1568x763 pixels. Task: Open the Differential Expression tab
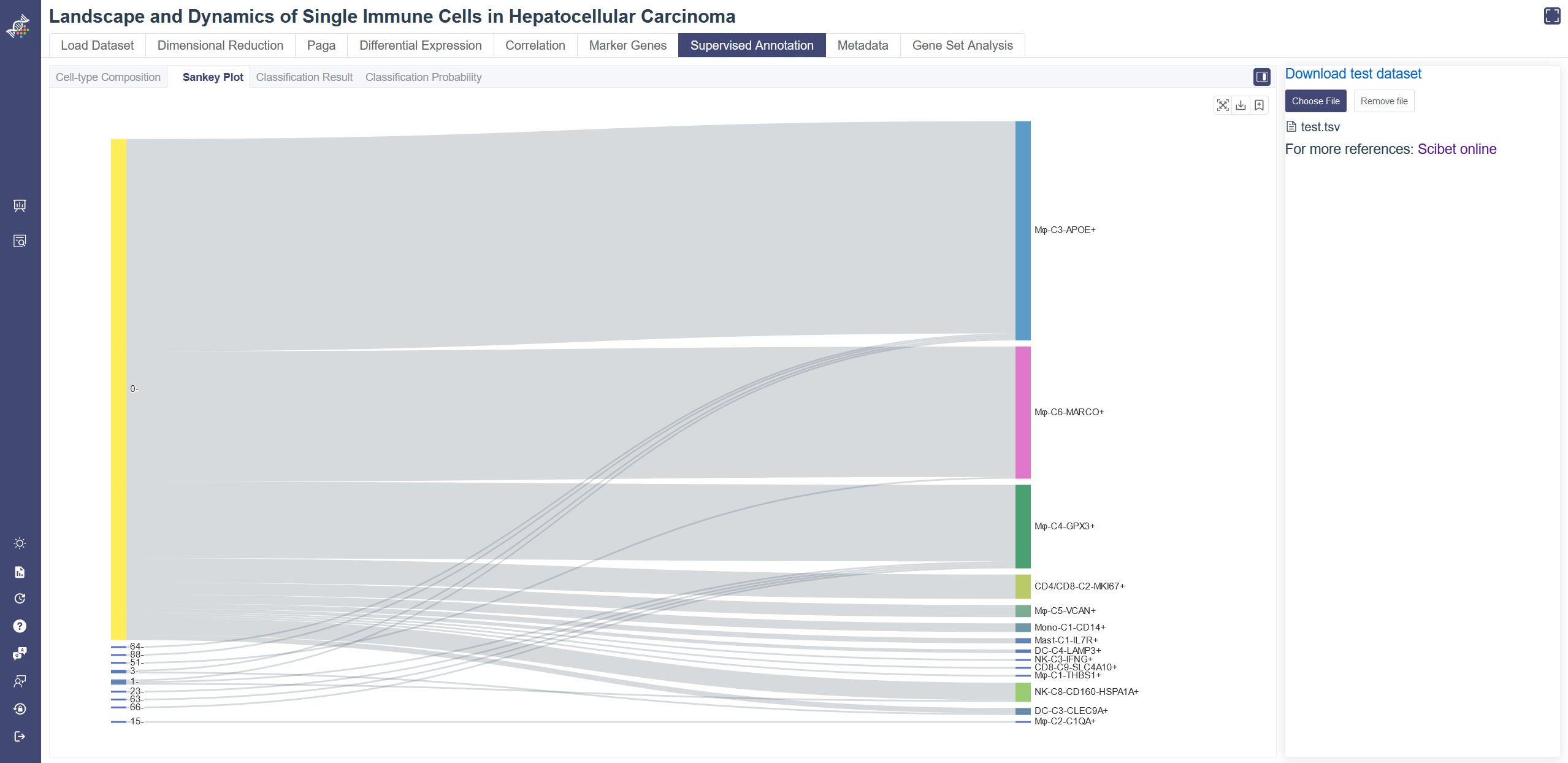pyautogui.click(x=420, y=45)
